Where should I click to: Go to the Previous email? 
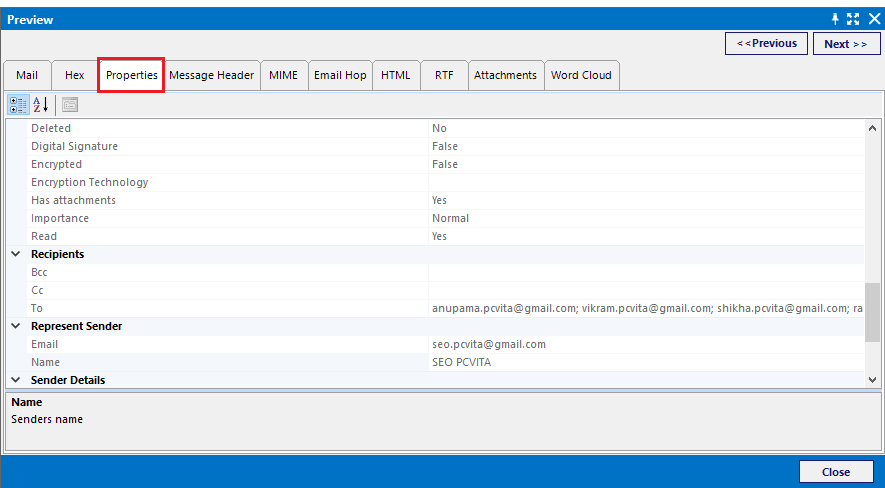point(766,43)
